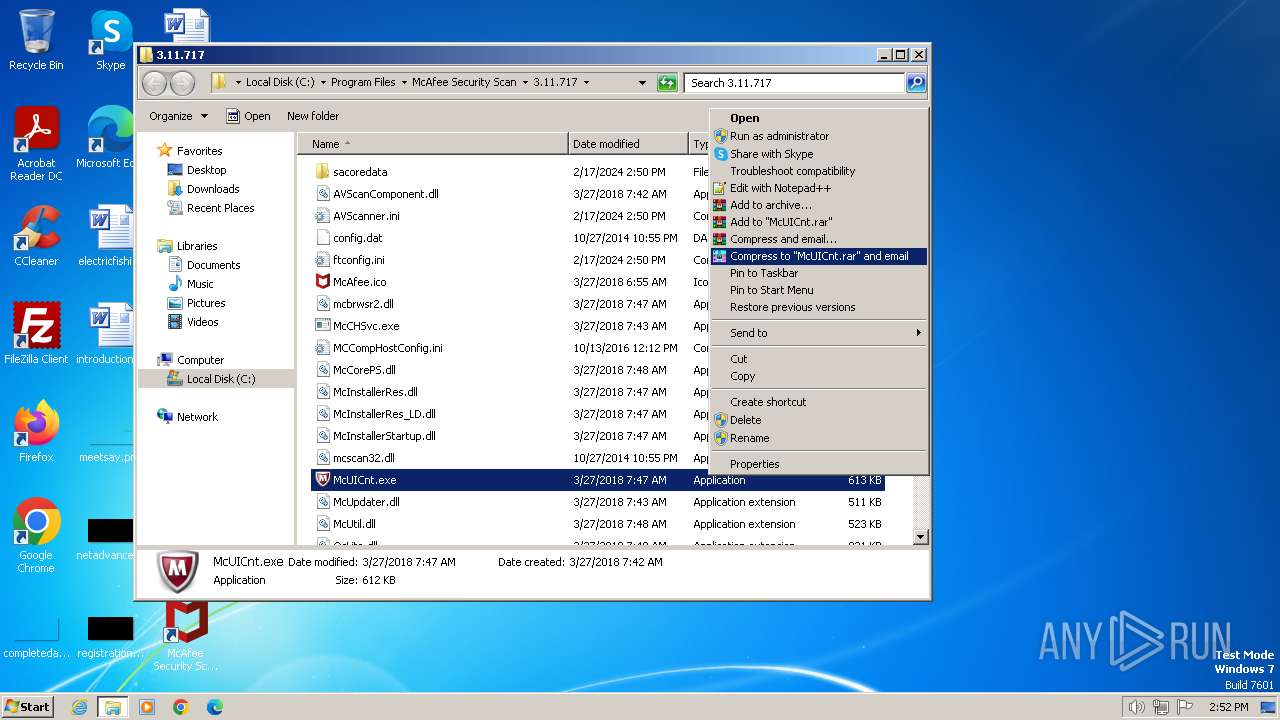Choose Pin to Start Menu

click(x=819, y=290)
